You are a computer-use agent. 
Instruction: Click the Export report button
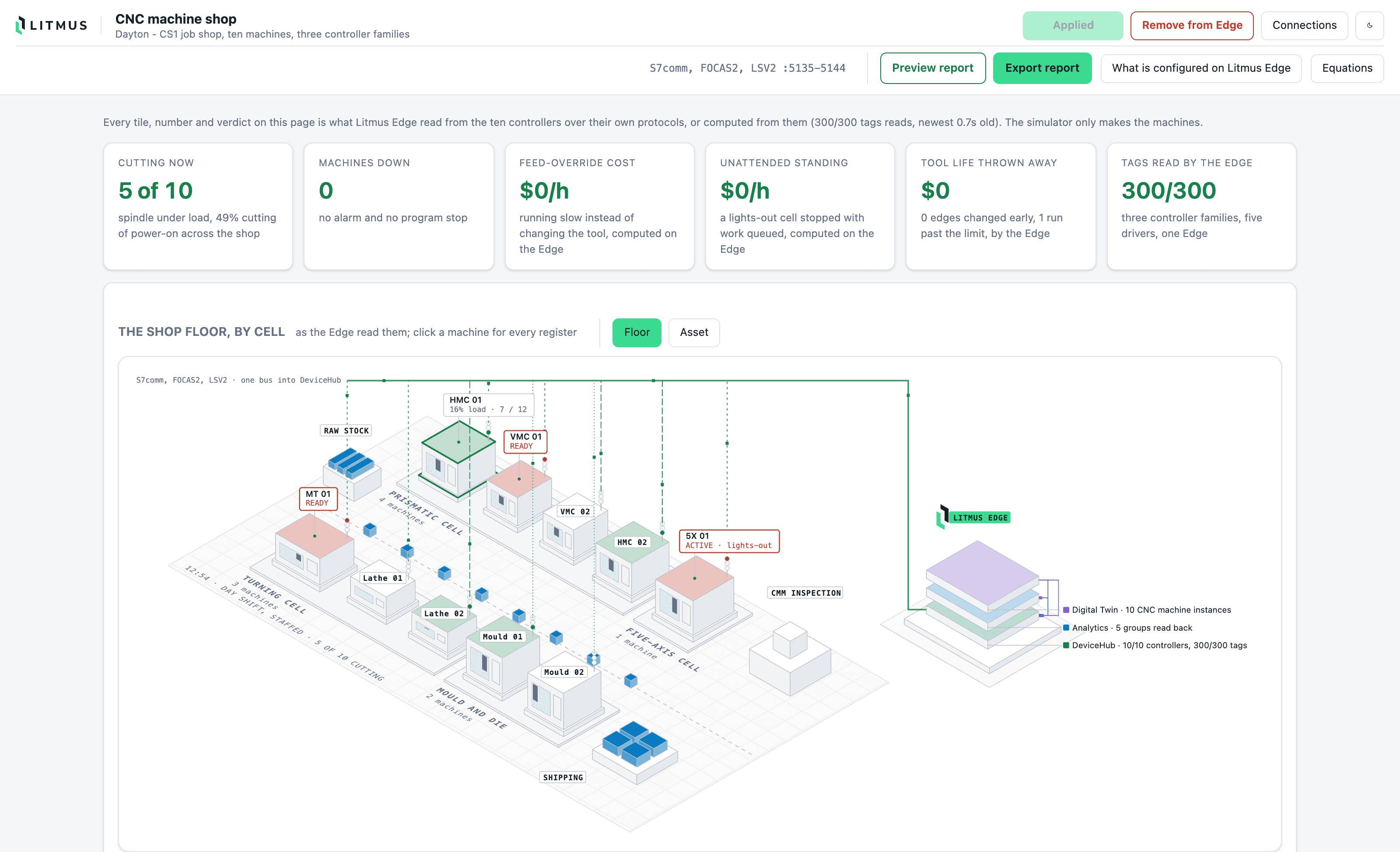click(1042, 68)
